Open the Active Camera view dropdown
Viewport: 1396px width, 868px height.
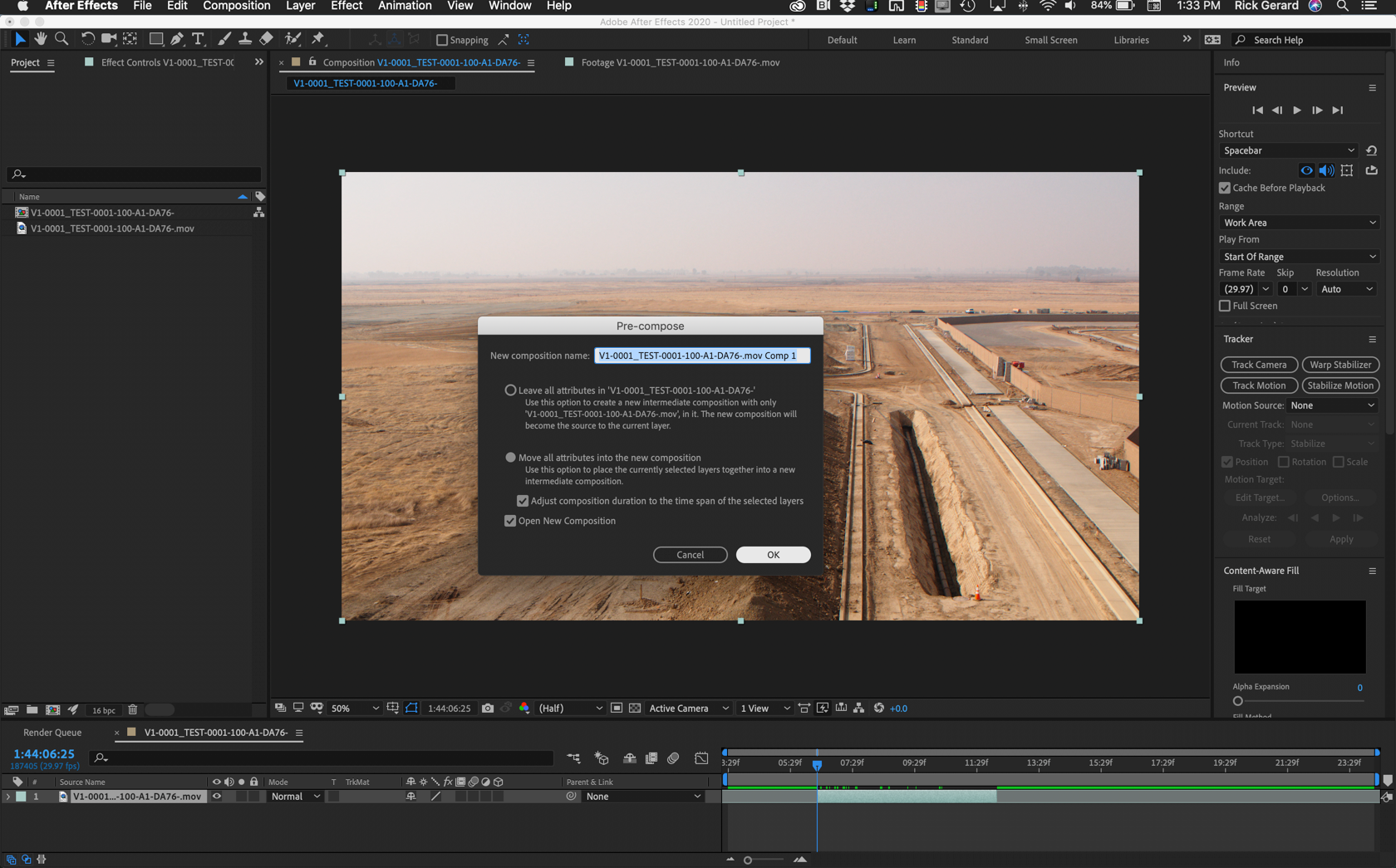pyautogui.click(x=687, y=708)
